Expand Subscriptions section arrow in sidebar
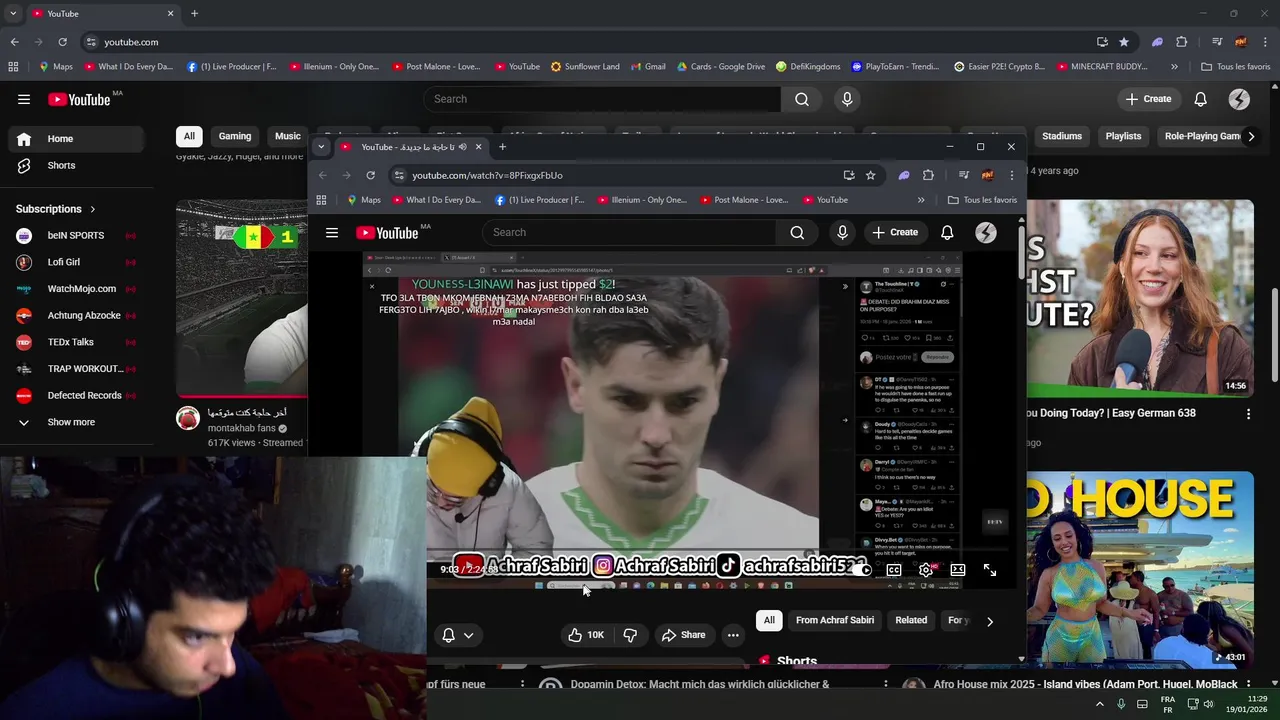 pyautogui.click(x=93, y=209)
